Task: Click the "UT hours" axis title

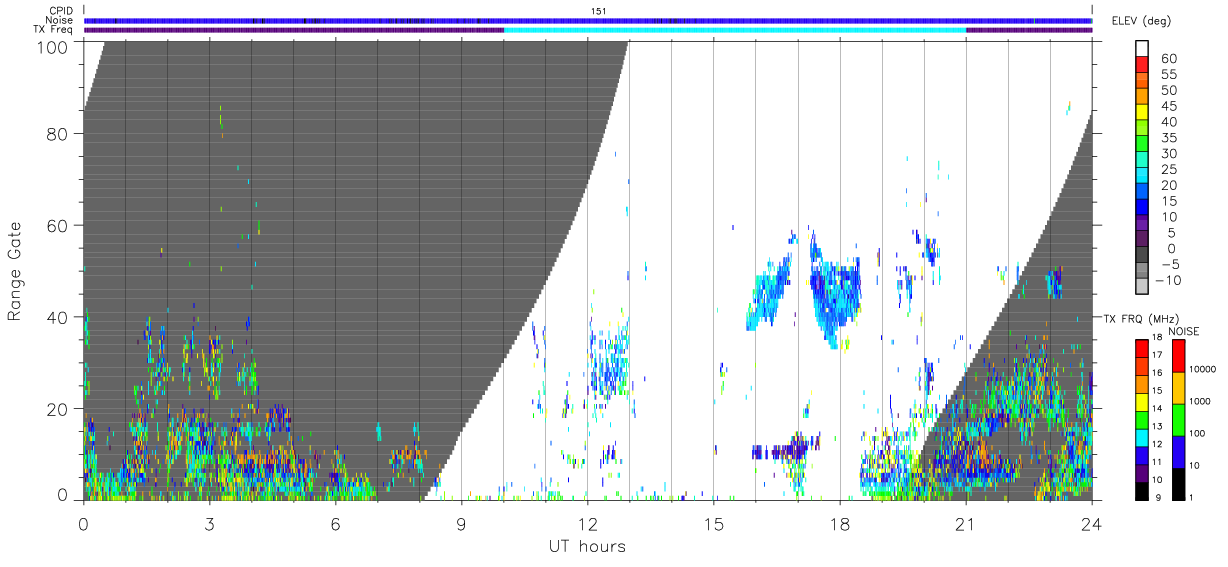Action: pyautogui.click(x=587, y=547)
